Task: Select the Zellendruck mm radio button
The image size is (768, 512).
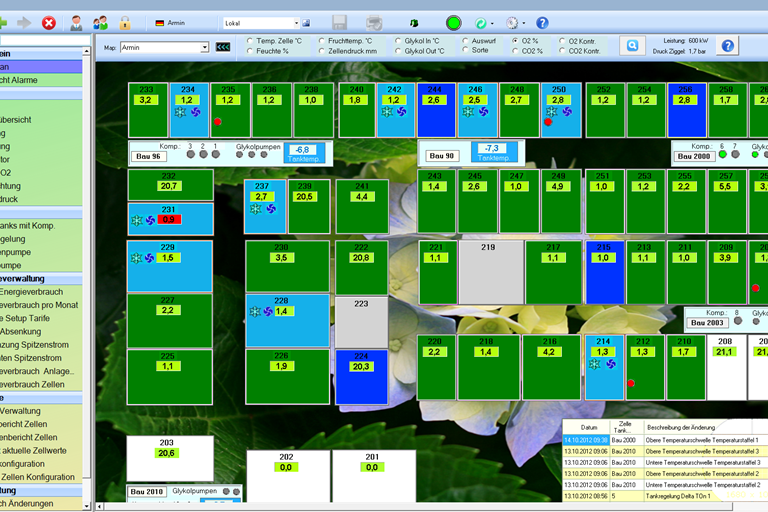Action: (x=322, y=50)
